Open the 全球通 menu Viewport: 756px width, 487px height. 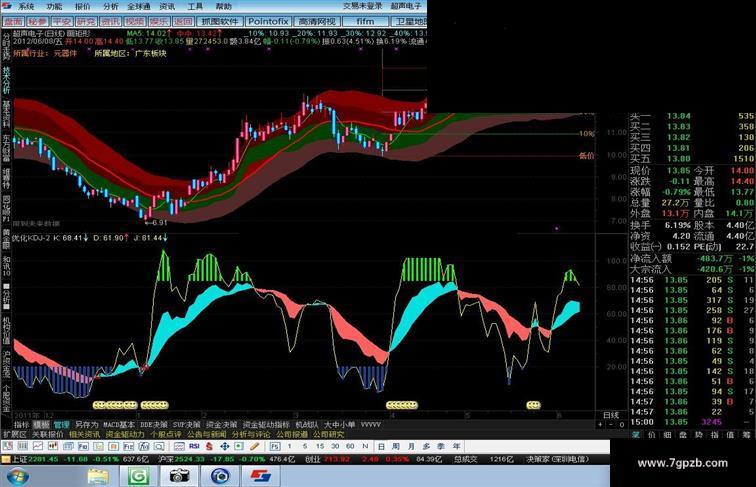(x=139, y=6)
